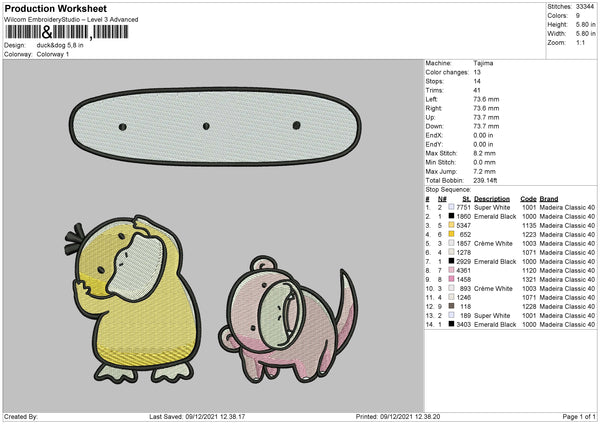
Task: Click 'Last Saved: 09/12/2021 12.38.17' footer text
Action: point(197,416)
